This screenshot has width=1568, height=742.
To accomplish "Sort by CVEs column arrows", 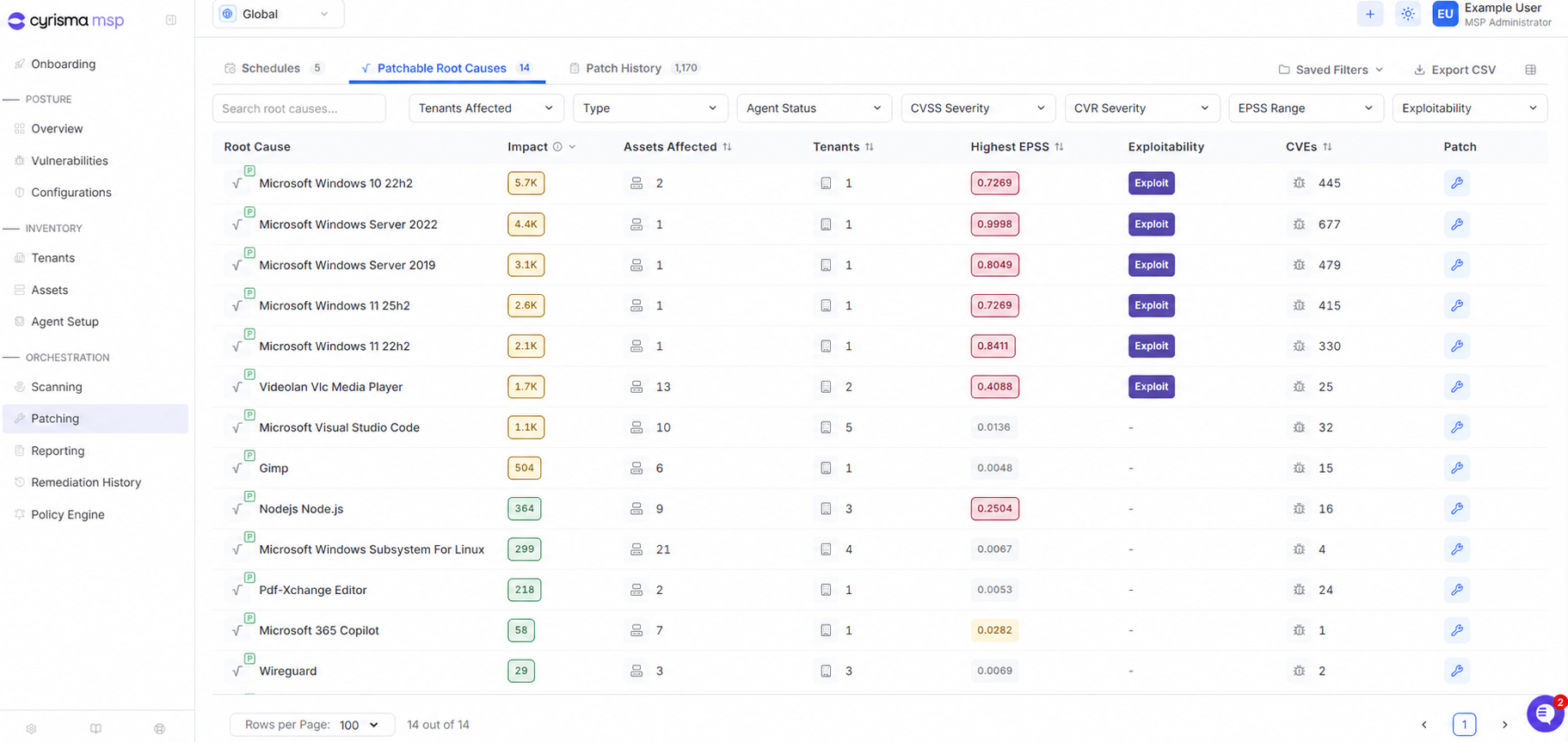I will (x=1328, y=147).
